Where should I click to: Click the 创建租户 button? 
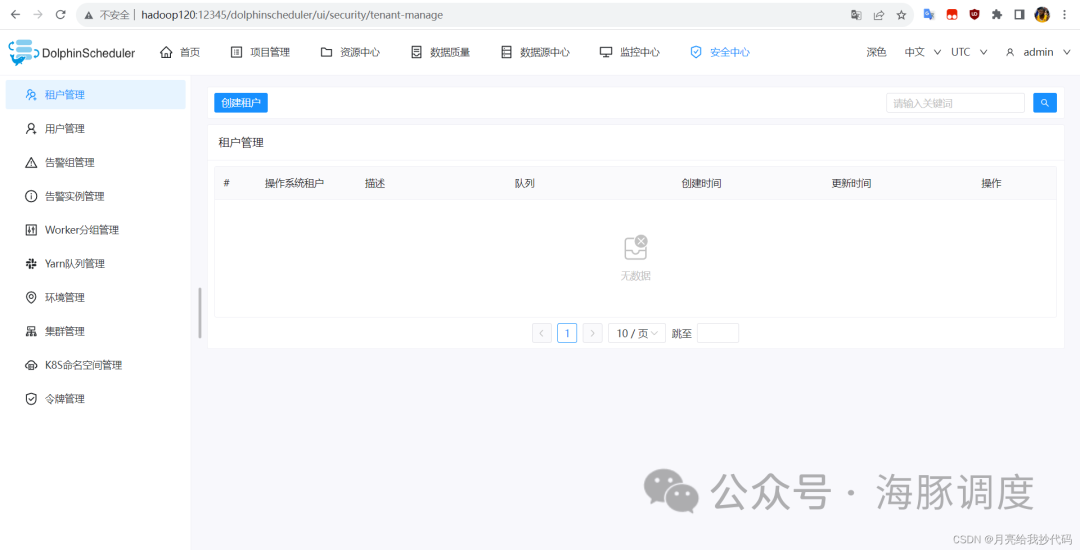click(x=241, y=103)
